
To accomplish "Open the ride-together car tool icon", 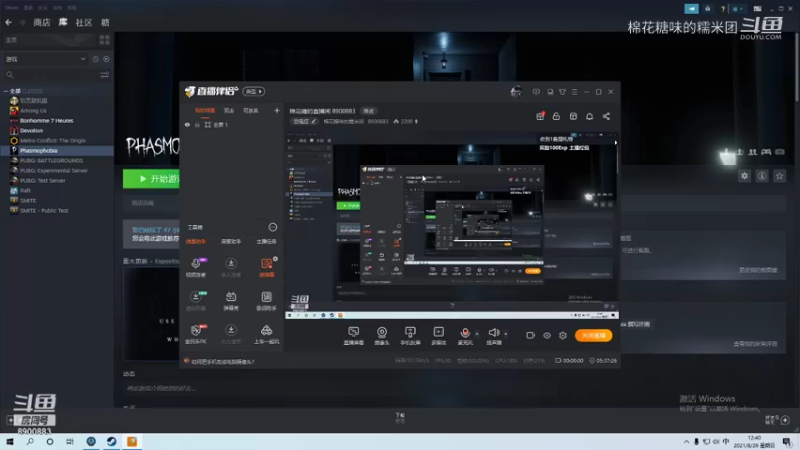I will click(x=266, y=334).
